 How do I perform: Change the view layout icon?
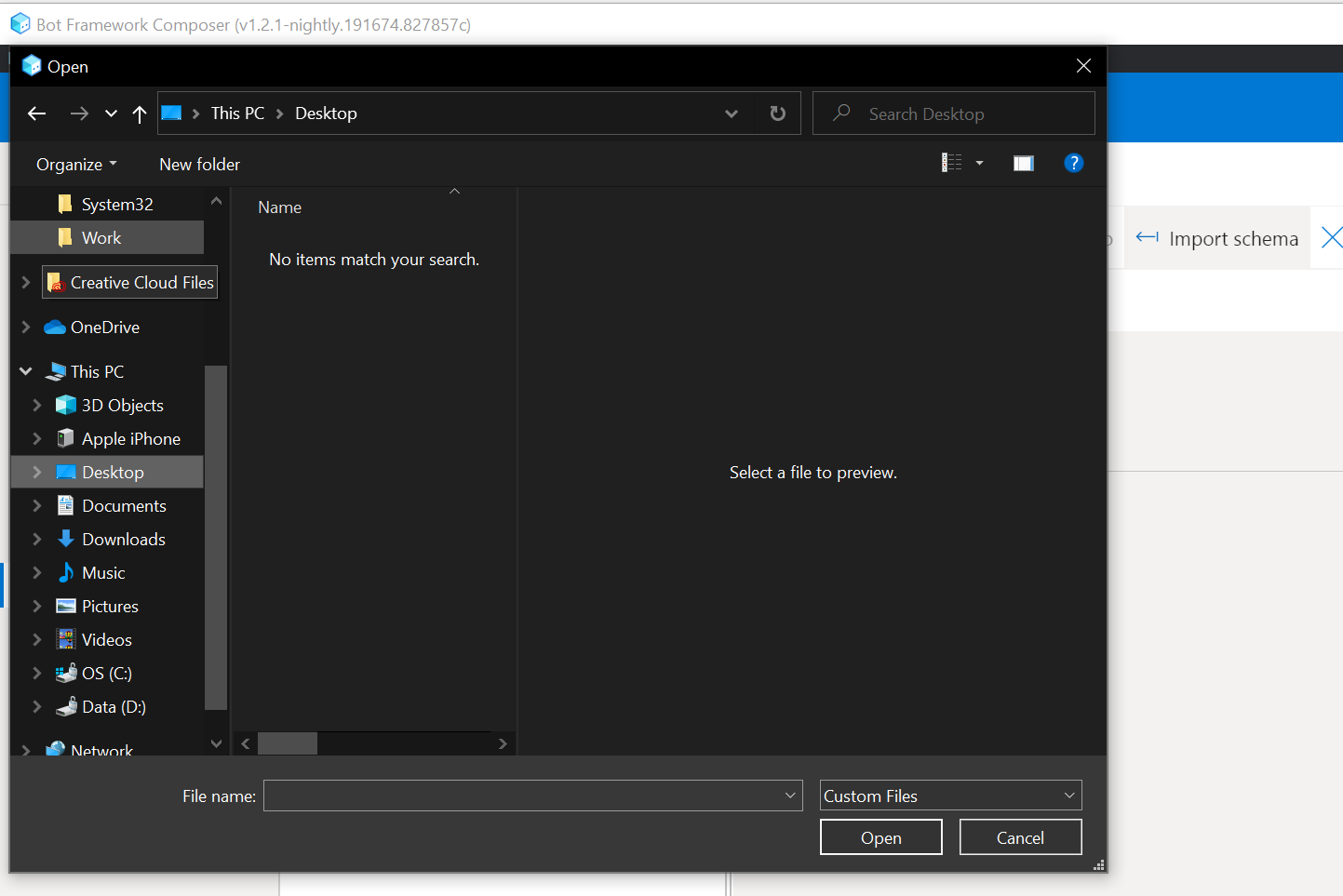pyautogui.click(x=951, y=163)
